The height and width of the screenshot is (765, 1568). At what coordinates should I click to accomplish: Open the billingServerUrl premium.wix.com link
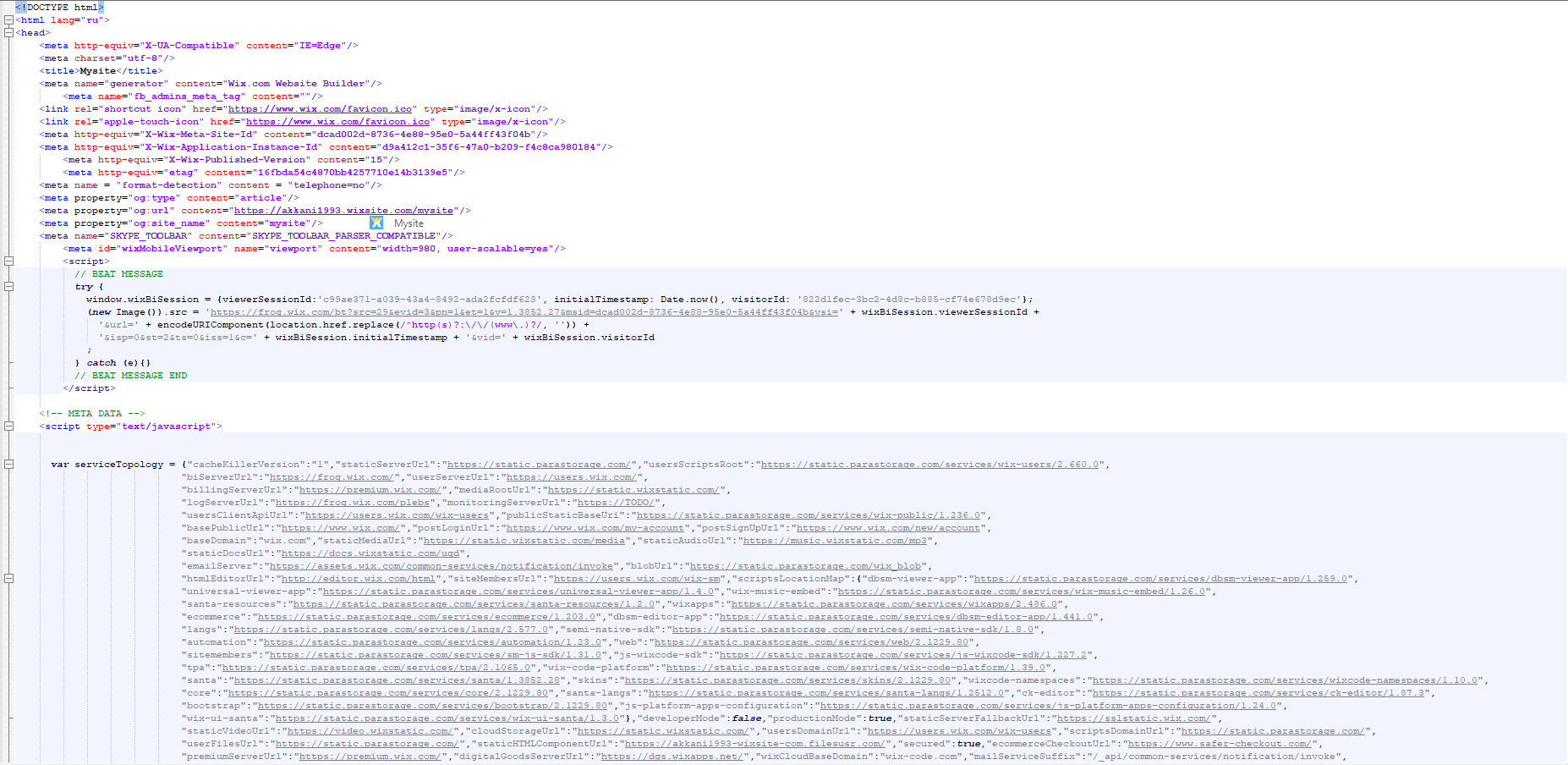[x=370, y=490]
